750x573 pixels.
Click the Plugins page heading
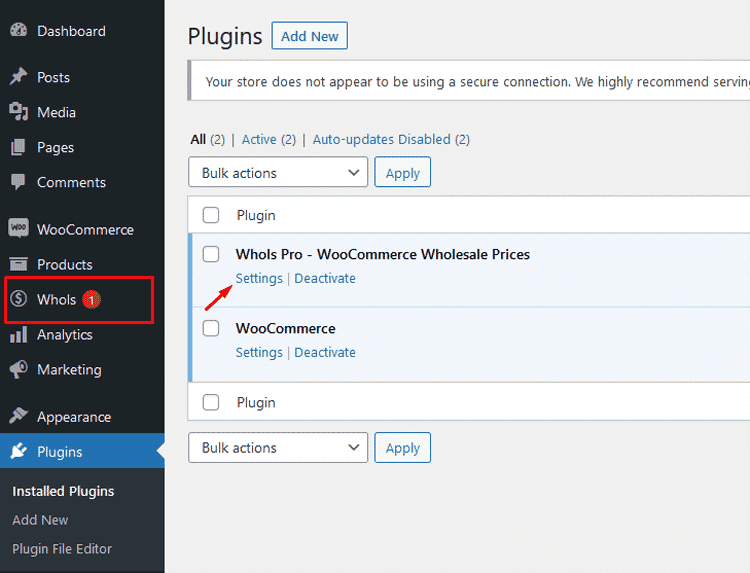click(x=225, y=37)
